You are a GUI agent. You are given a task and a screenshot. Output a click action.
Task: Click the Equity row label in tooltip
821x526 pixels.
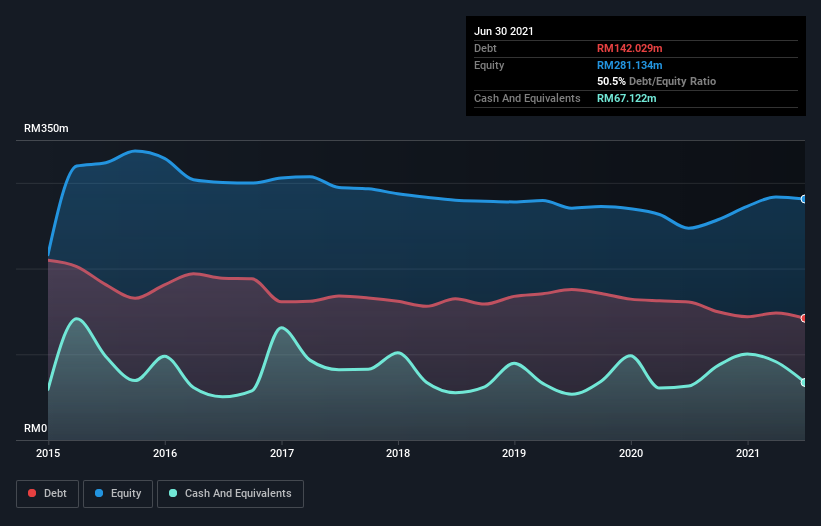[489, 65]
